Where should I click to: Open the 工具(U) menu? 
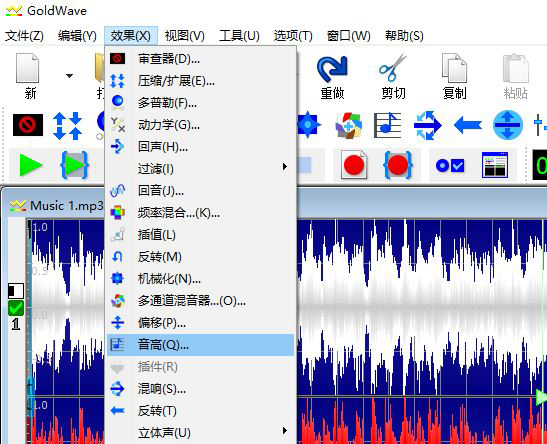pos(239,36)
